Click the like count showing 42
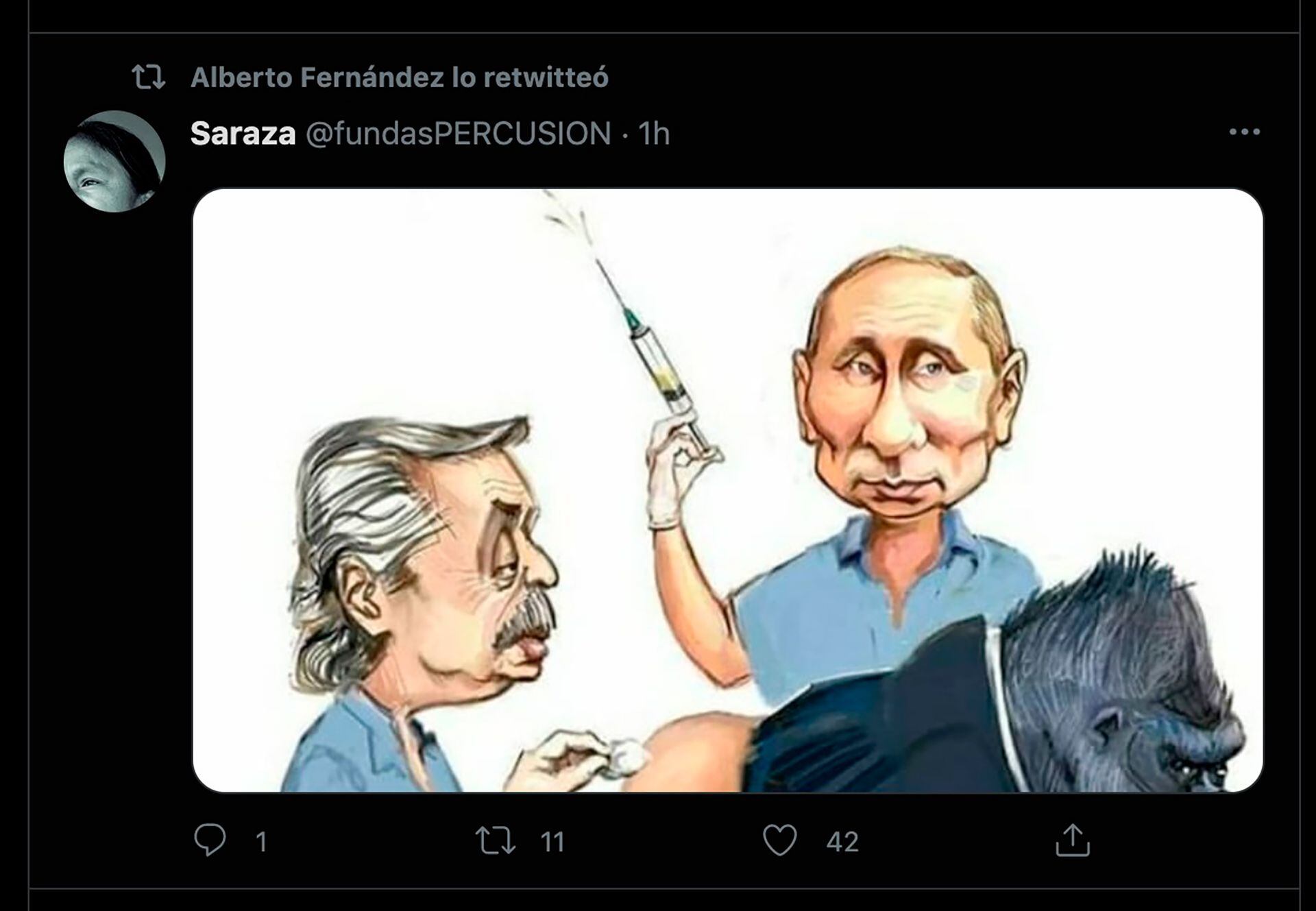 coord(842,842)
